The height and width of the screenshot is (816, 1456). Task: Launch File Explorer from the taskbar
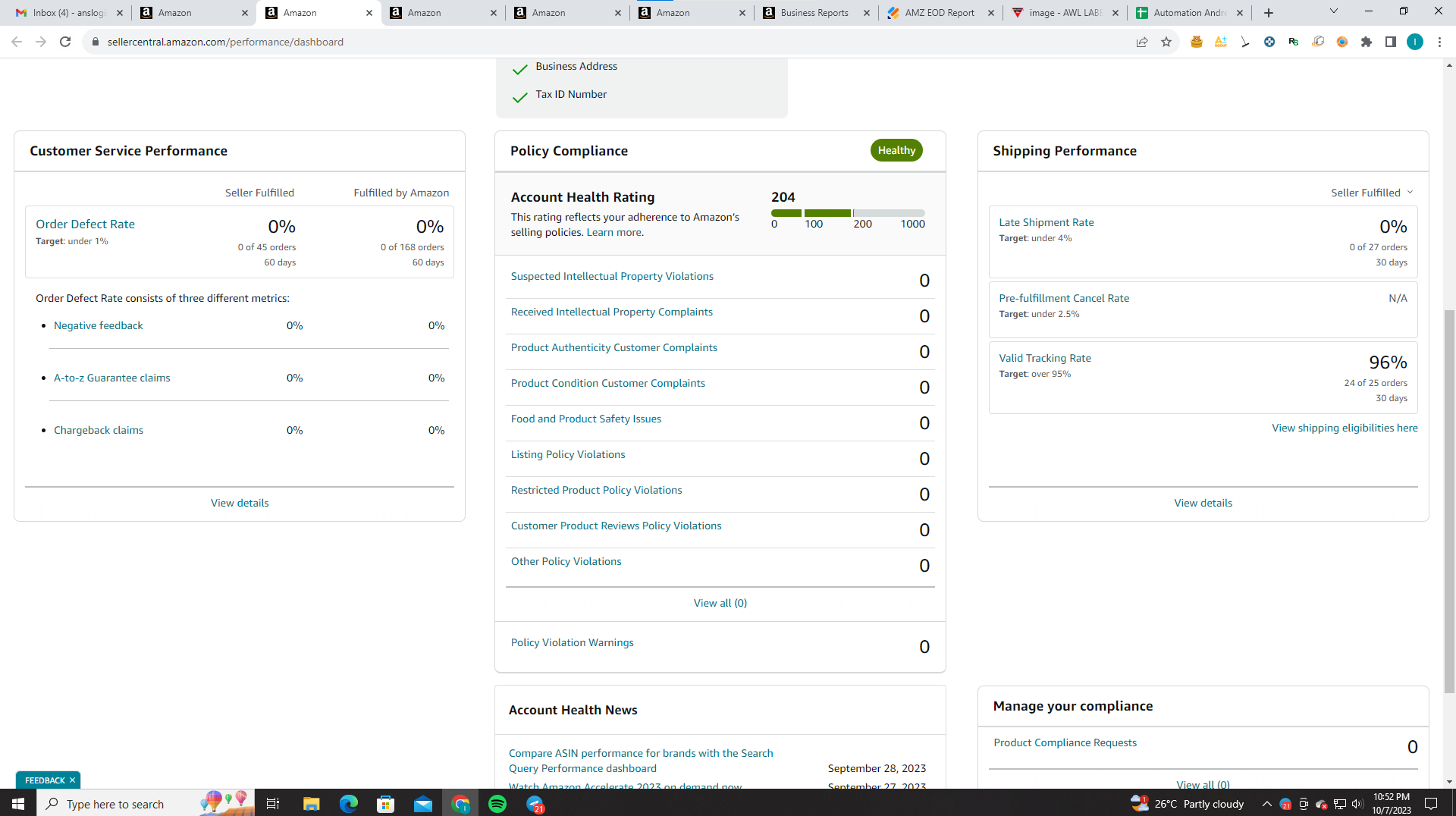click(x=311, y=803)
